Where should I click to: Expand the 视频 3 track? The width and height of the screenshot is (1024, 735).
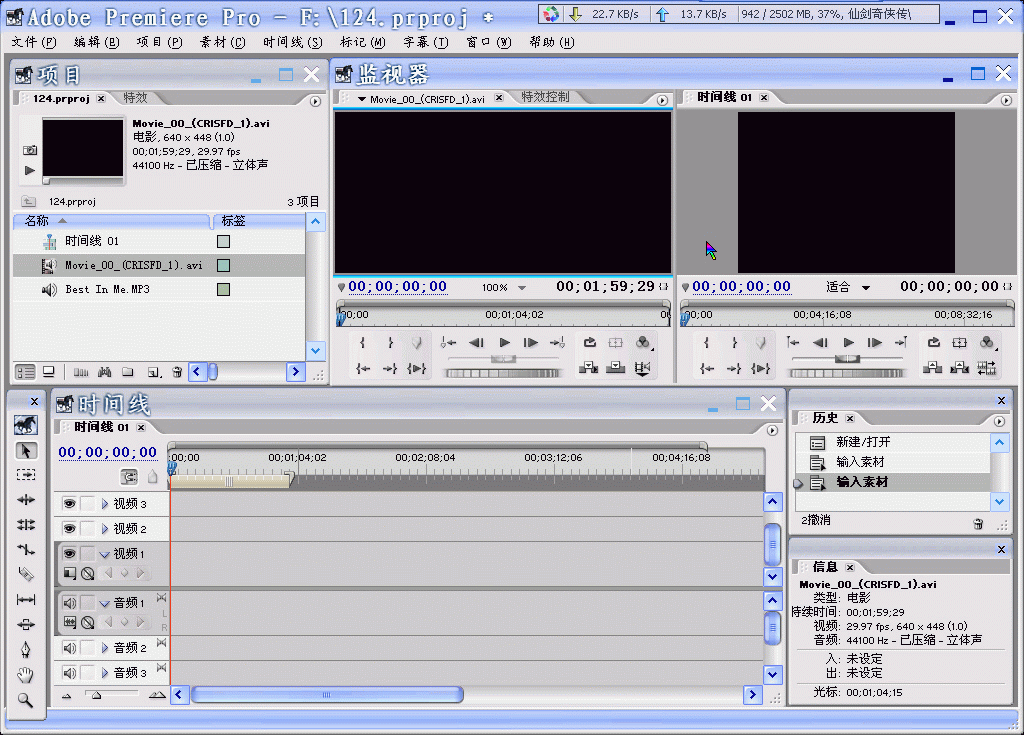[x=104, y=504]
